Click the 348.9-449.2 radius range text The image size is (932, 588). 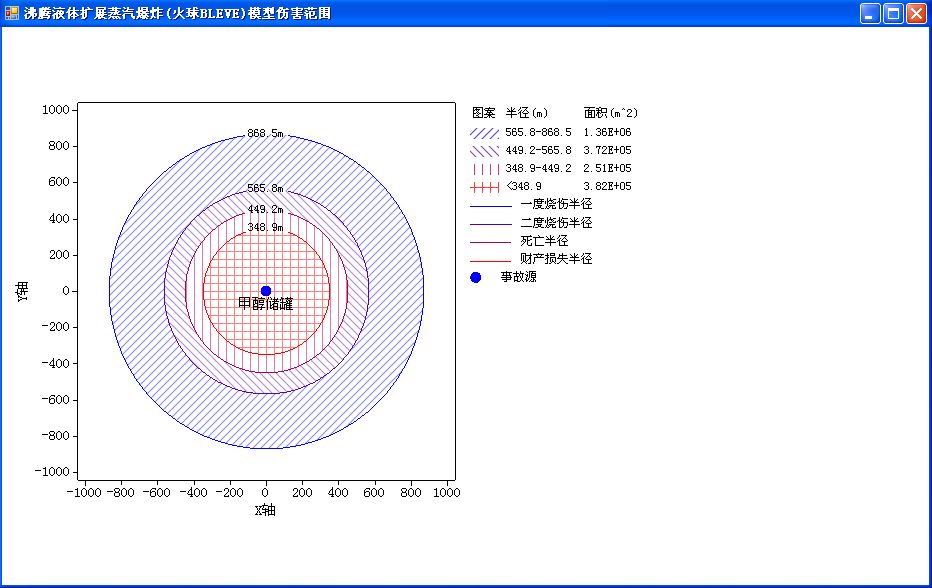pyautogui.click(x=539, y=168)
